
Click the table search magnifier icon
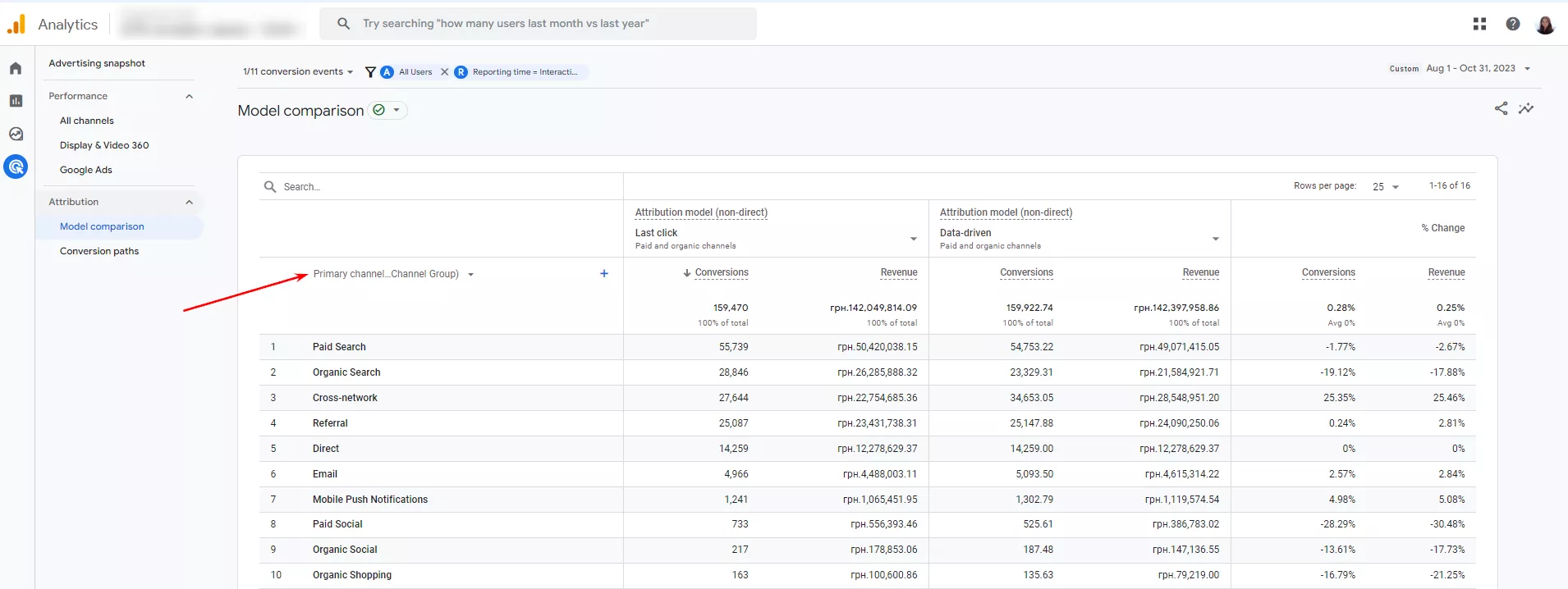[x=270, y=187]
